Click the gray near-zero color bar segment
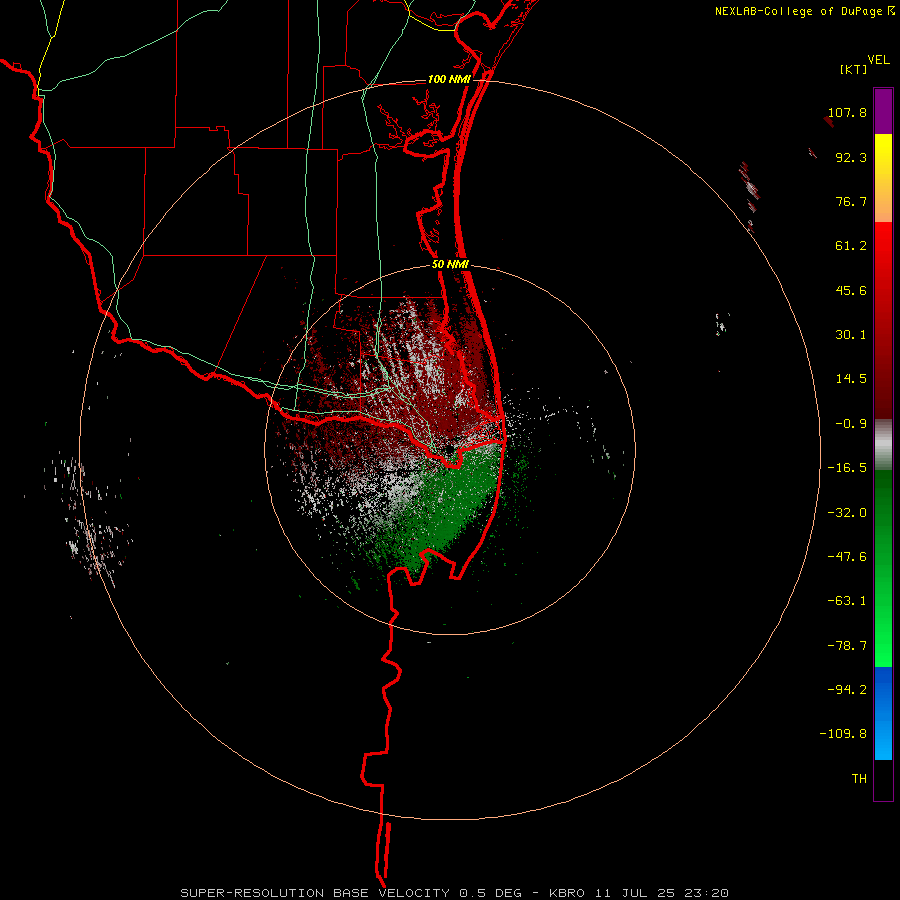900x900 pixels. click(883, 445)
